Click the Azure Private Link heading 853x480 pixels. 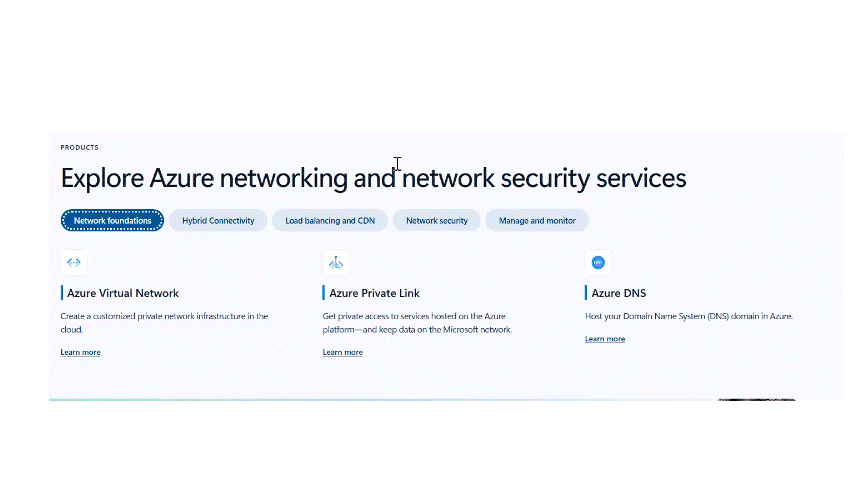coord(374,293)
